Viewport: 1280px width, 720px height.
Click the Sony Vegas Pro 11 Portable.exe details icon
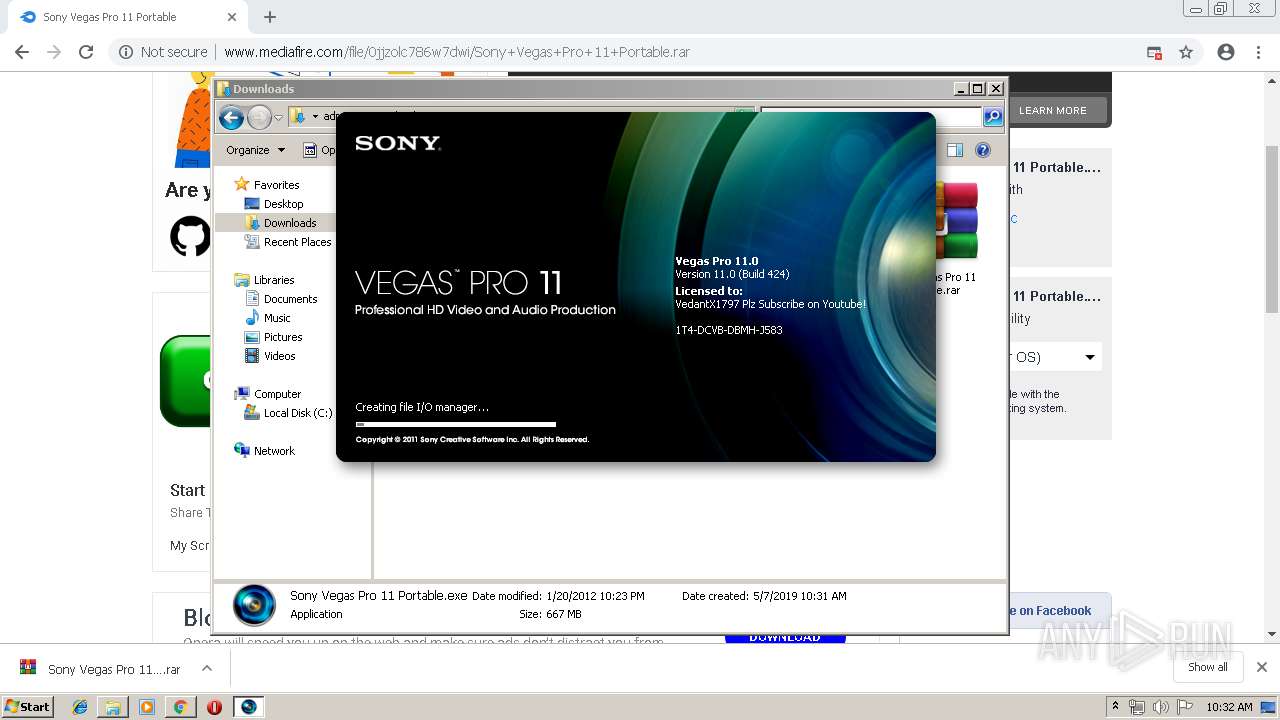pos(254,605)
